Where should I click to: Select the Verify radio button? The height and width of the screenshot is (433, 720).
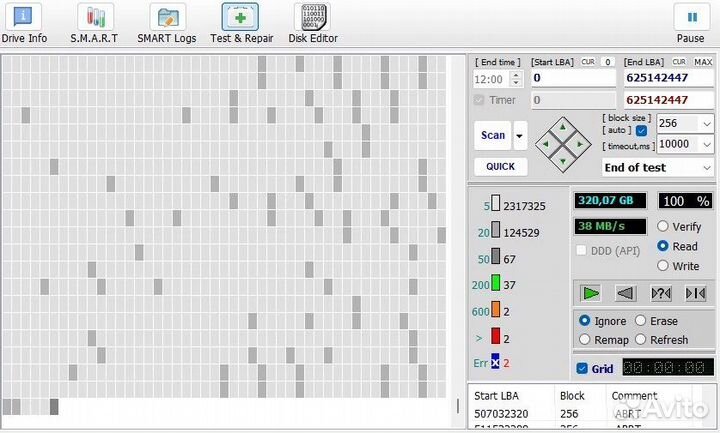pos(663,226)
